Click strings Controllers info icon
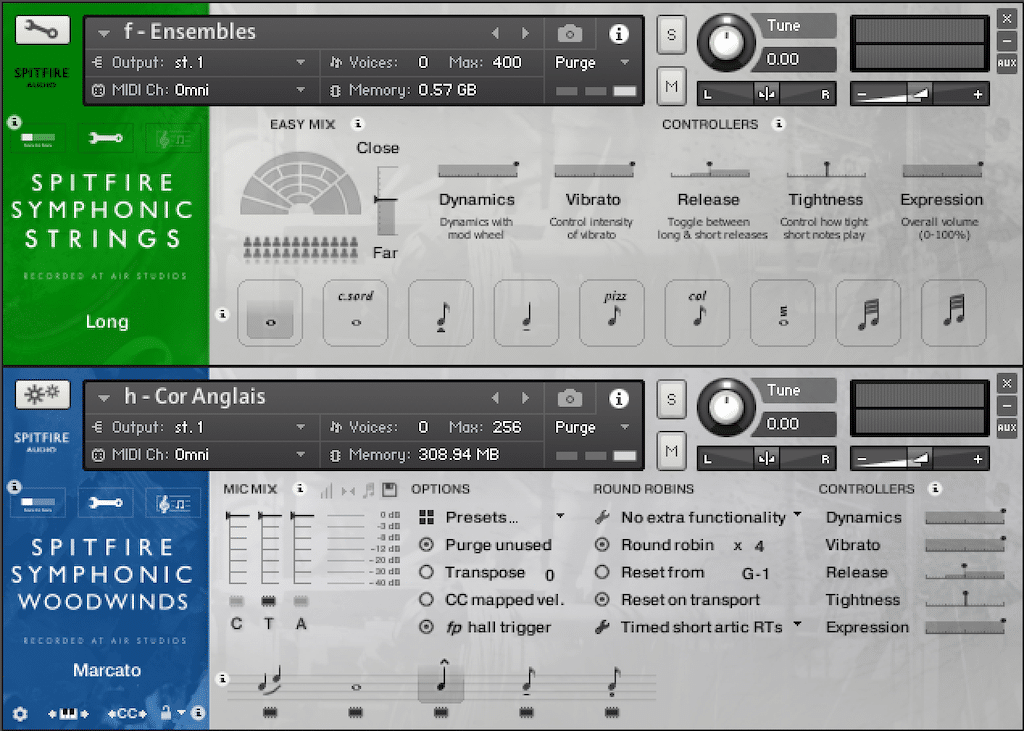1024x731 pixels. (778, 123)
